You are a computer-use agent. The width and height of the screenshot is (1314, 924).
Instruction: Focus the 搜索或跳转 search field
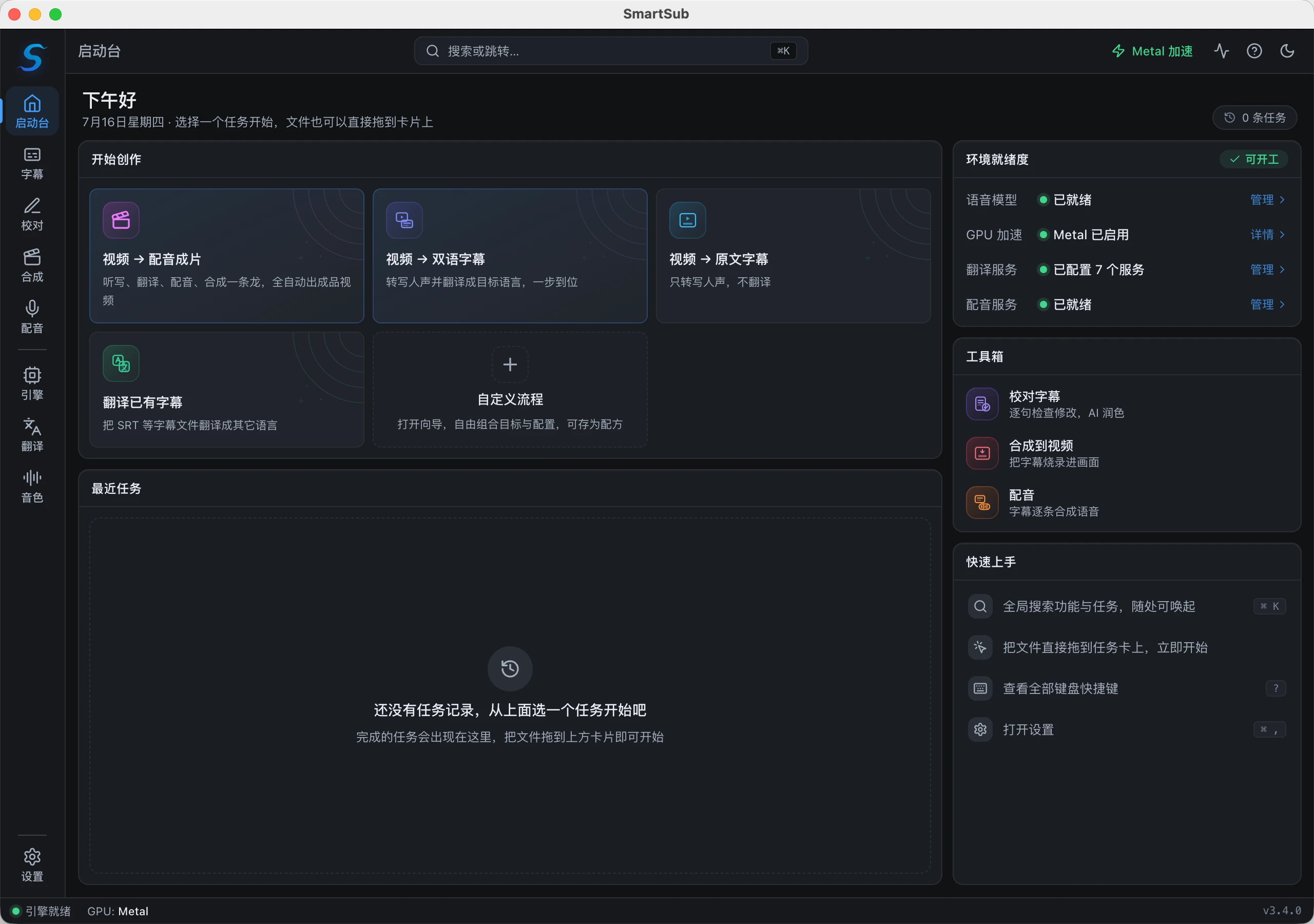(x=611, y=51)
